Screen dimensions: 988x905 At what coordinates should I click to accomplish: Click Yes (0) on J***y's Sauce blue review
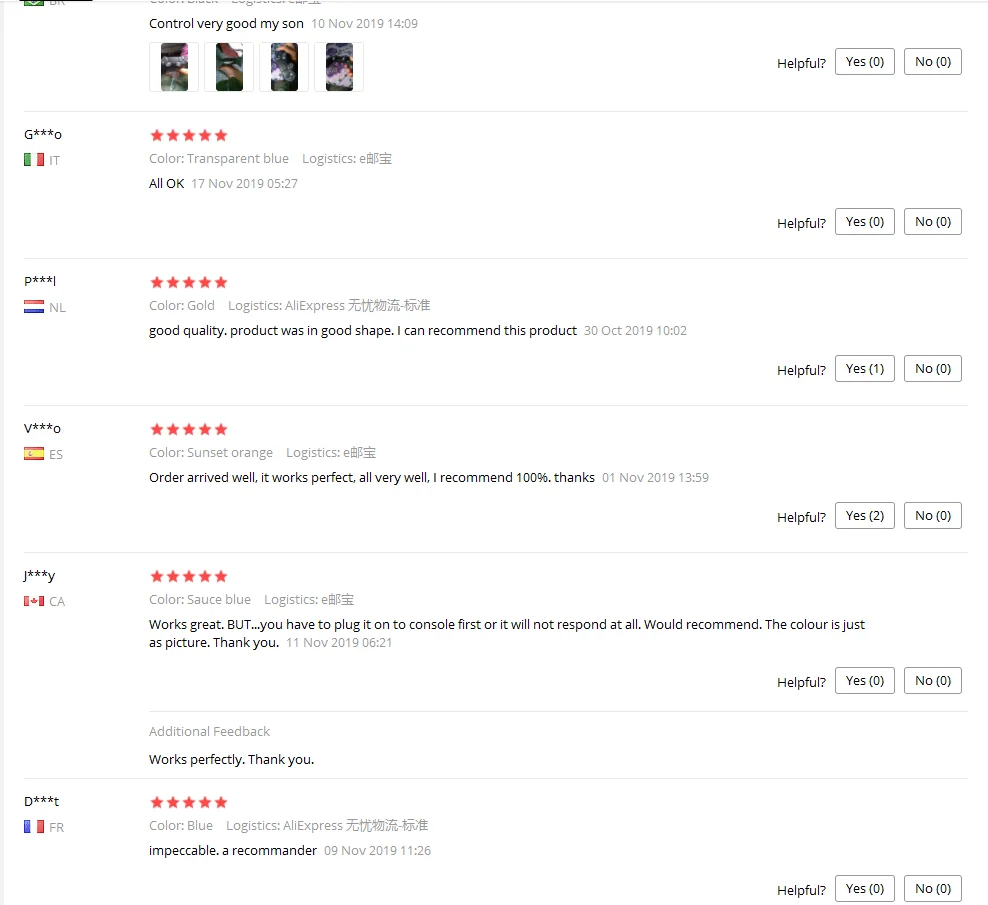point(864,681)
